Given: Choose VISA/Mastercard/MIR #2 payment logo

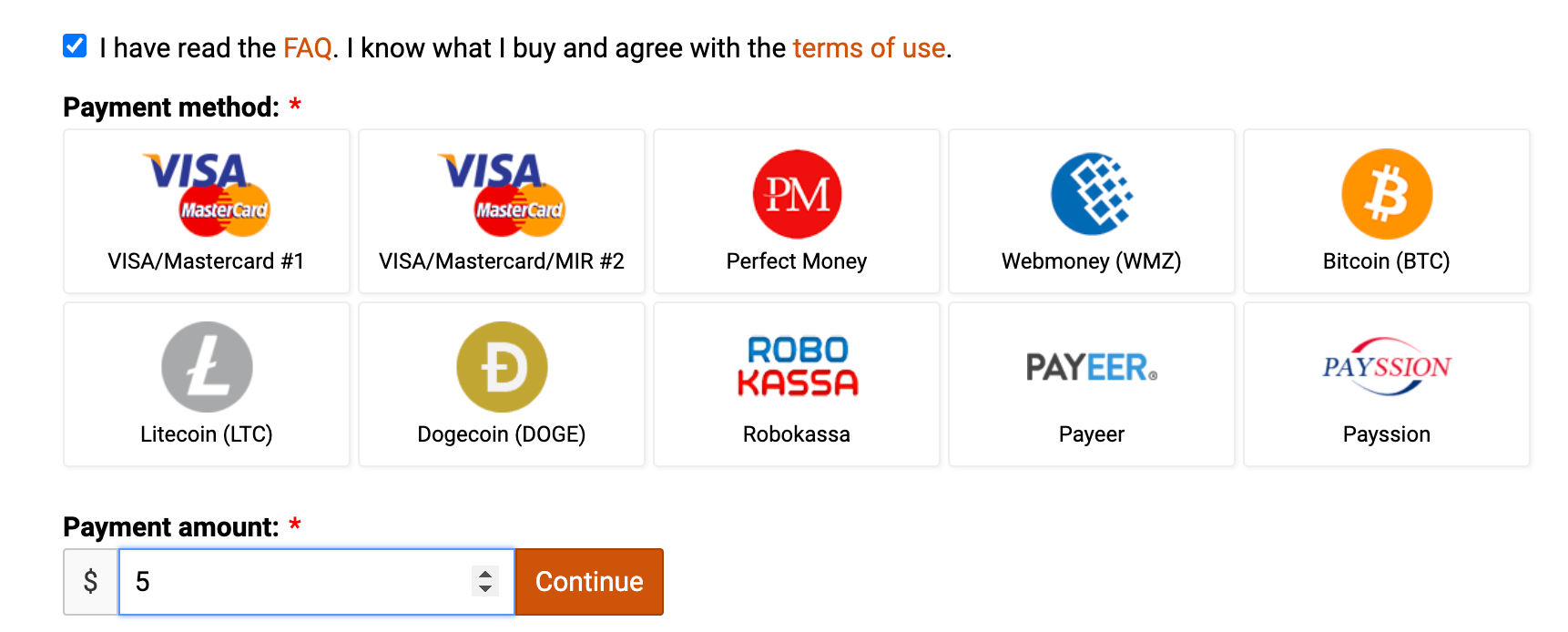Looking at the screenshot, I should point(502,193).
